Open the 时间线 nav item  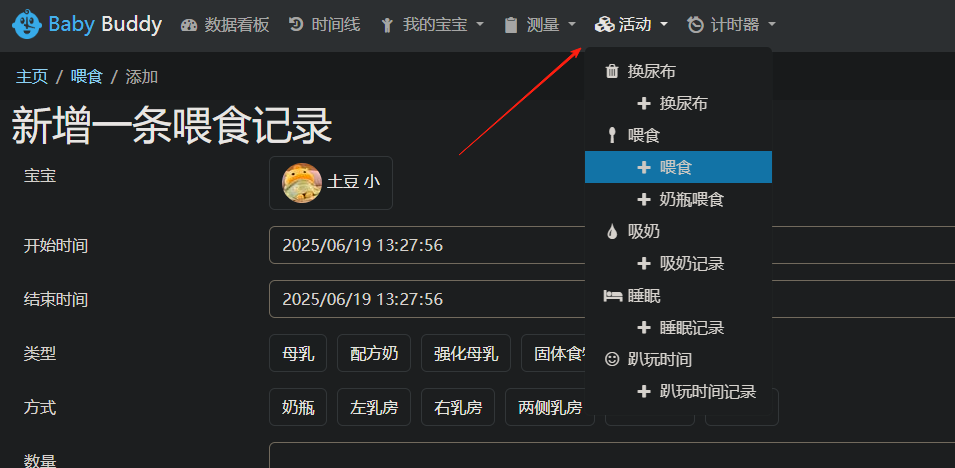pyautogui.click(x=325, y=25)
